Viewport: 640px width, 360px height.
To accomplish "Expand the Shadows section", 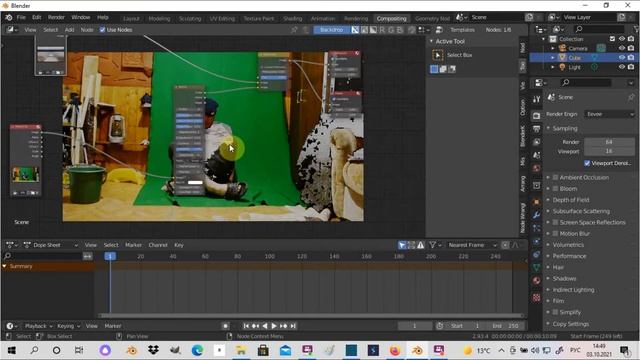I will click(x=549, y=278).
